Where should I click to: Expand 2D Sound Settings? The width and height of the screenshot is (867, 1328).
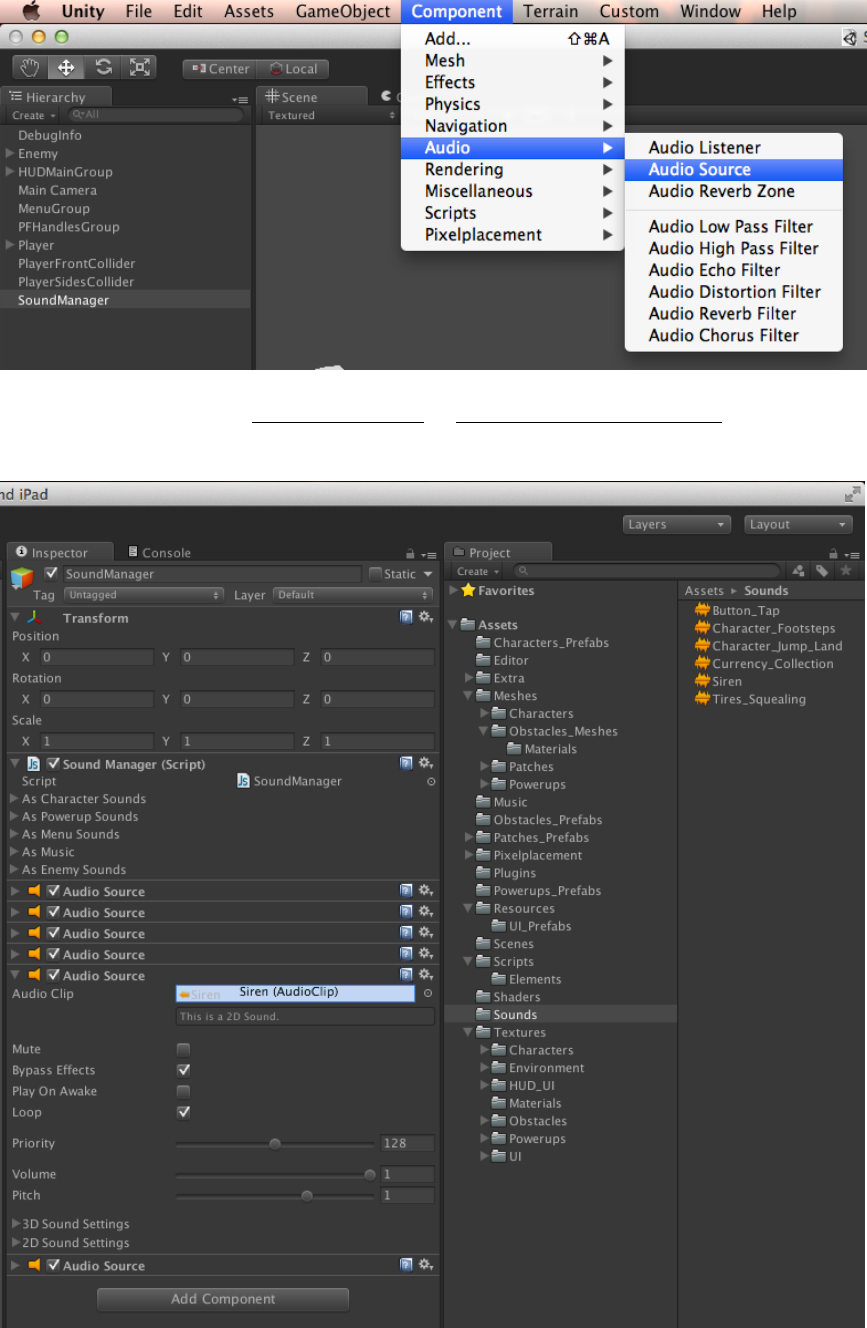pos(15,1243)
